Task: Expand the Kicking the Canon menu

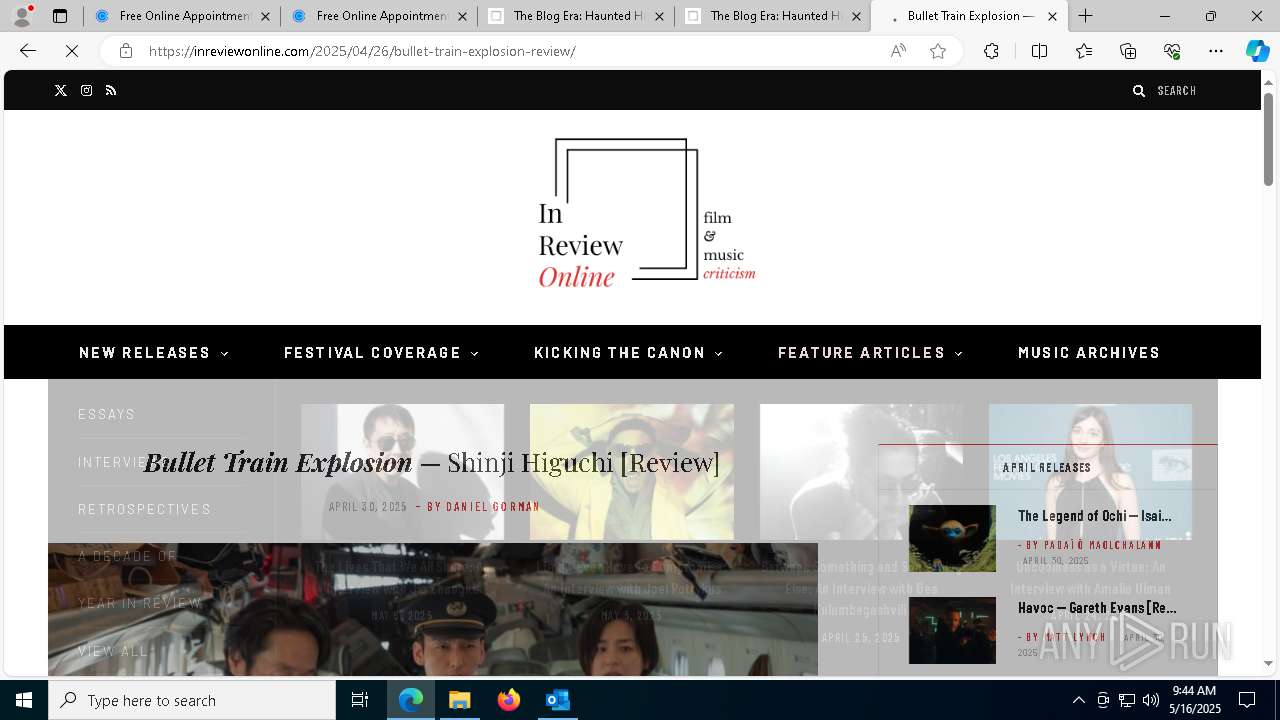Action: [x=629, y=352]
